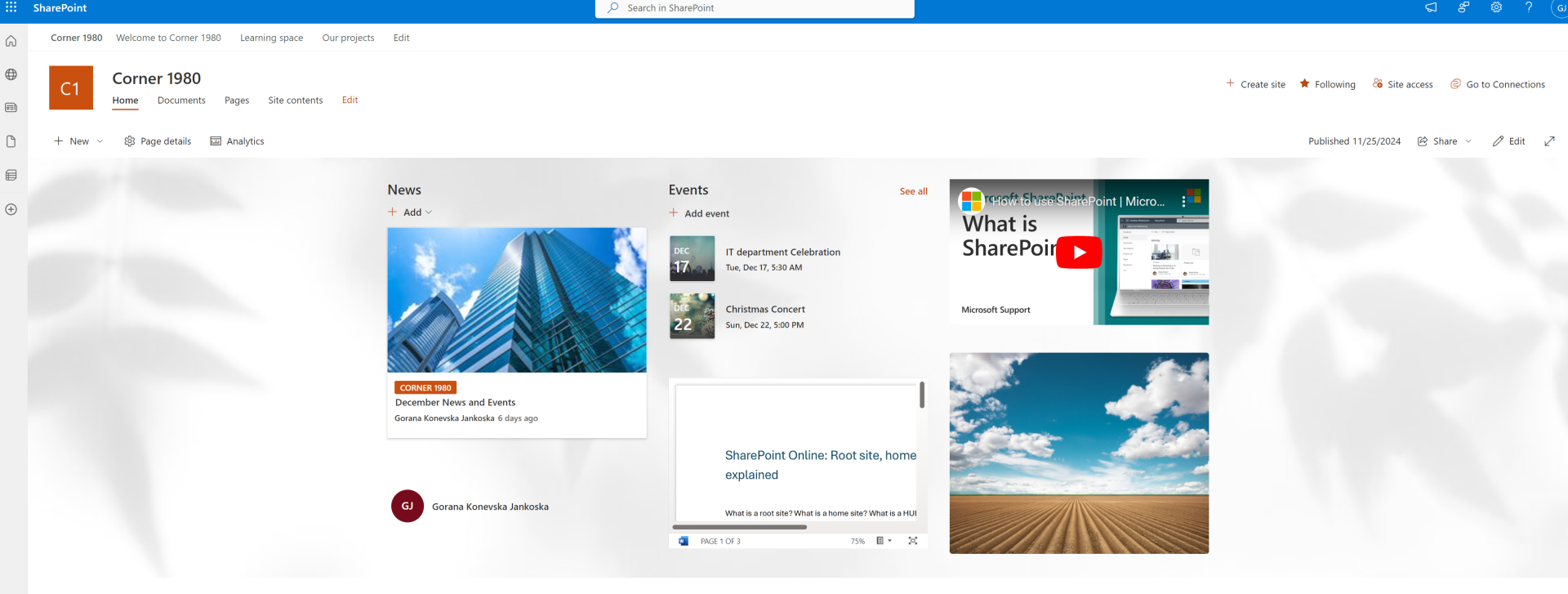This screenshot has width=1568, height=594.
Task: Click the How to use SharePoint video title
Action: [1078, 201]
